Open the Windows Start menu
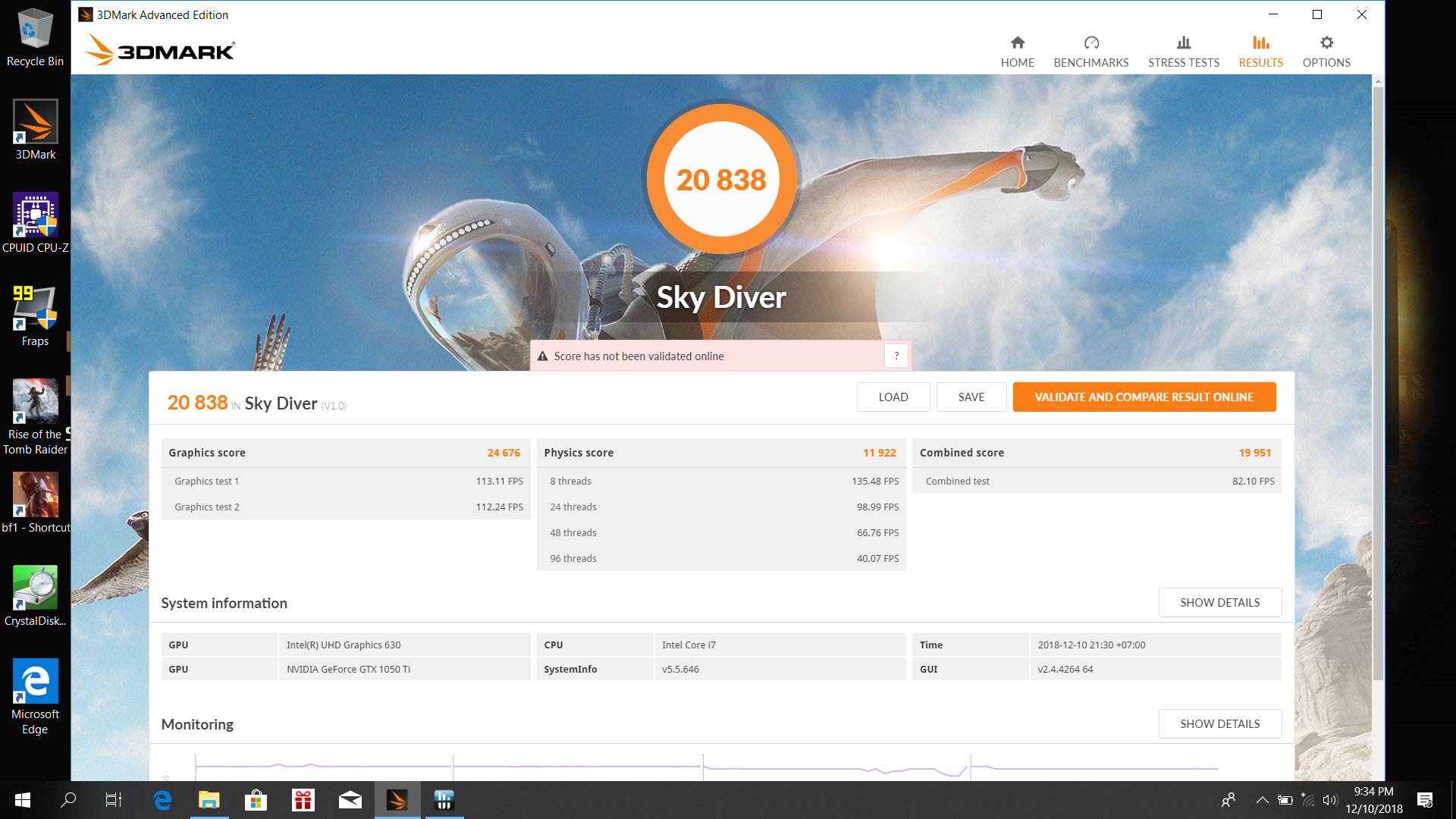Image resolution: width=1456 pixels, height=819 pixels. tap(23, 800)
